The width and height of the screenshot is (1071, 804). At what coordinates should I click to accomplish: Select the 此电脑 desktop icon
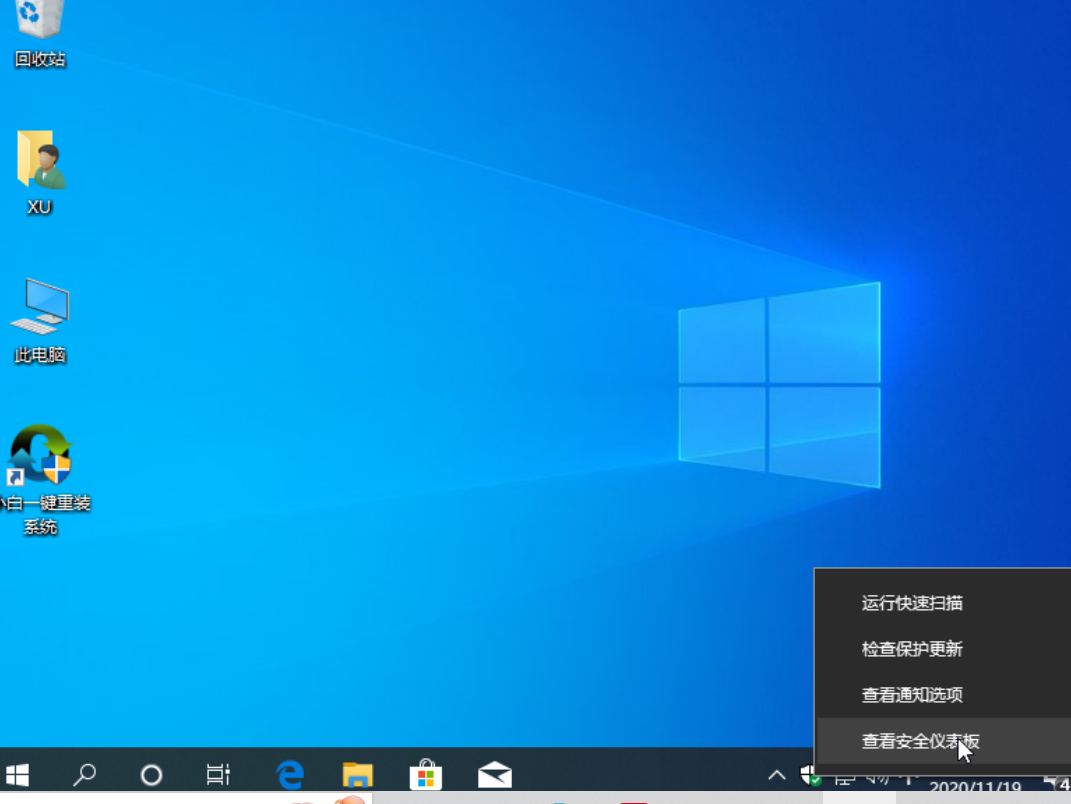coord(40,313)
